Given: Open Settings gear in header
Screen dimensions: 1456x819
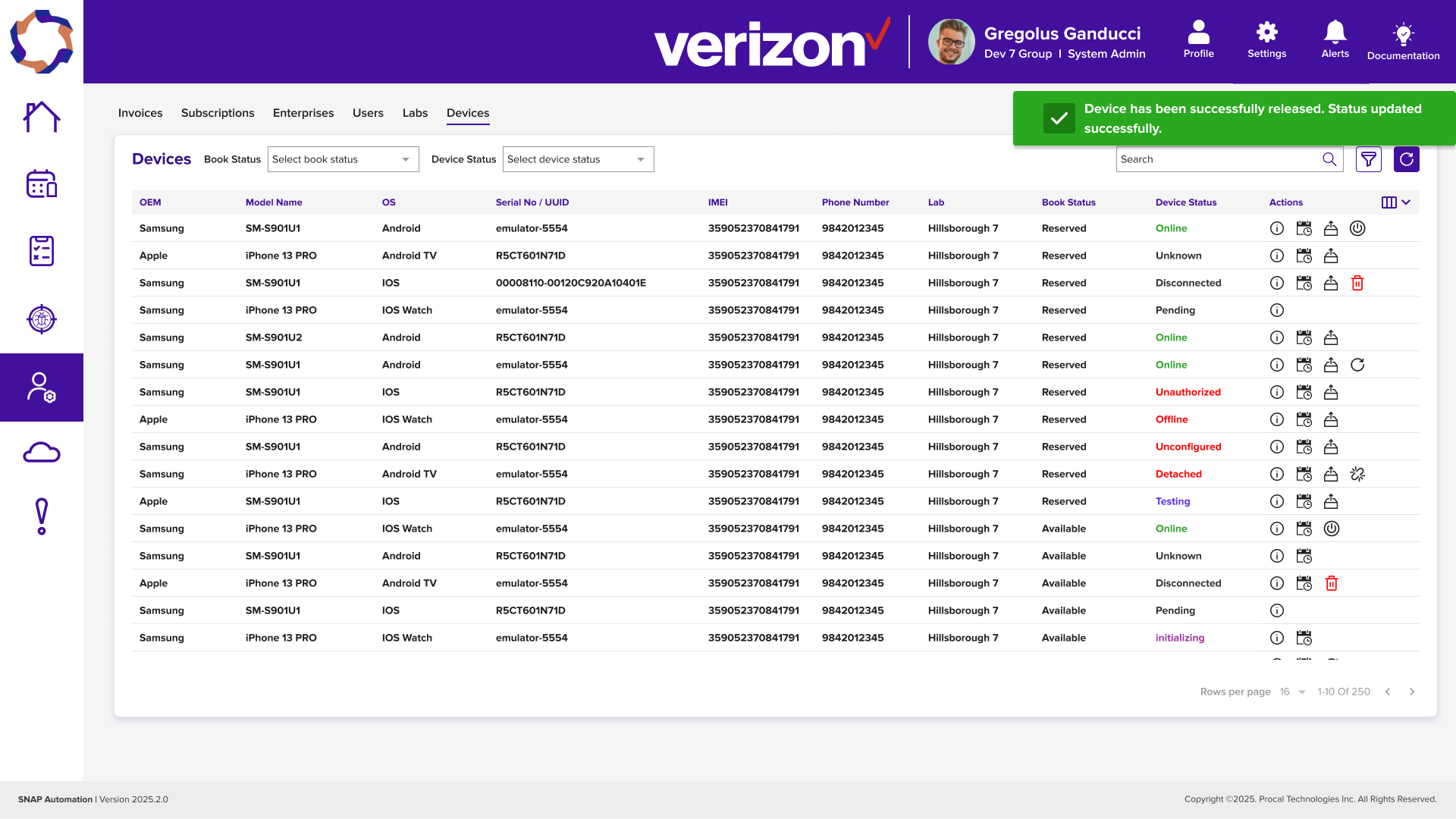Looking at the screenshot, I should [1266, 39].
